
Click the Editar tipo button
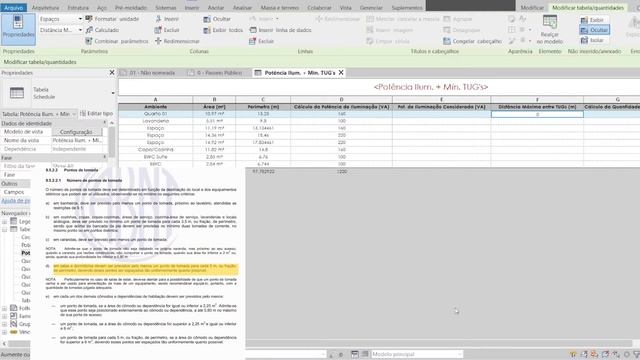pos(96,113)
